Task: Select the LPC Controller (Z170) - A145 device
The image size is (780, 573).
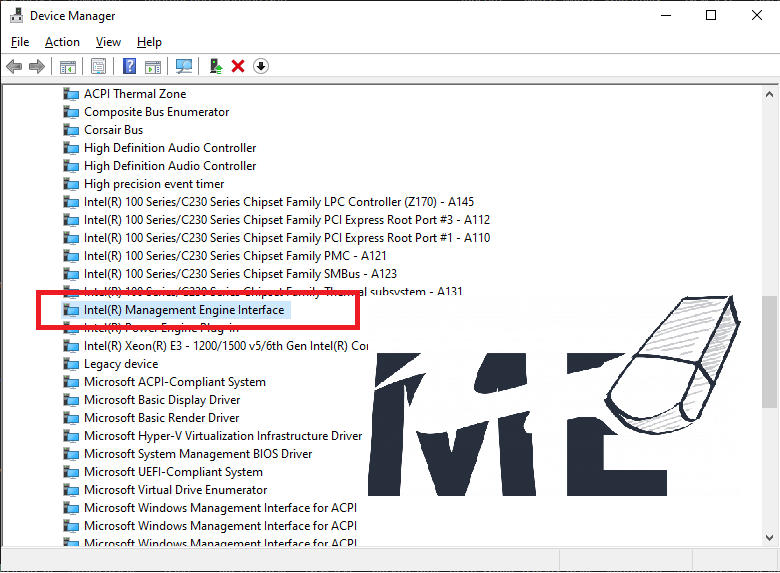Action: tap(279, 202)
